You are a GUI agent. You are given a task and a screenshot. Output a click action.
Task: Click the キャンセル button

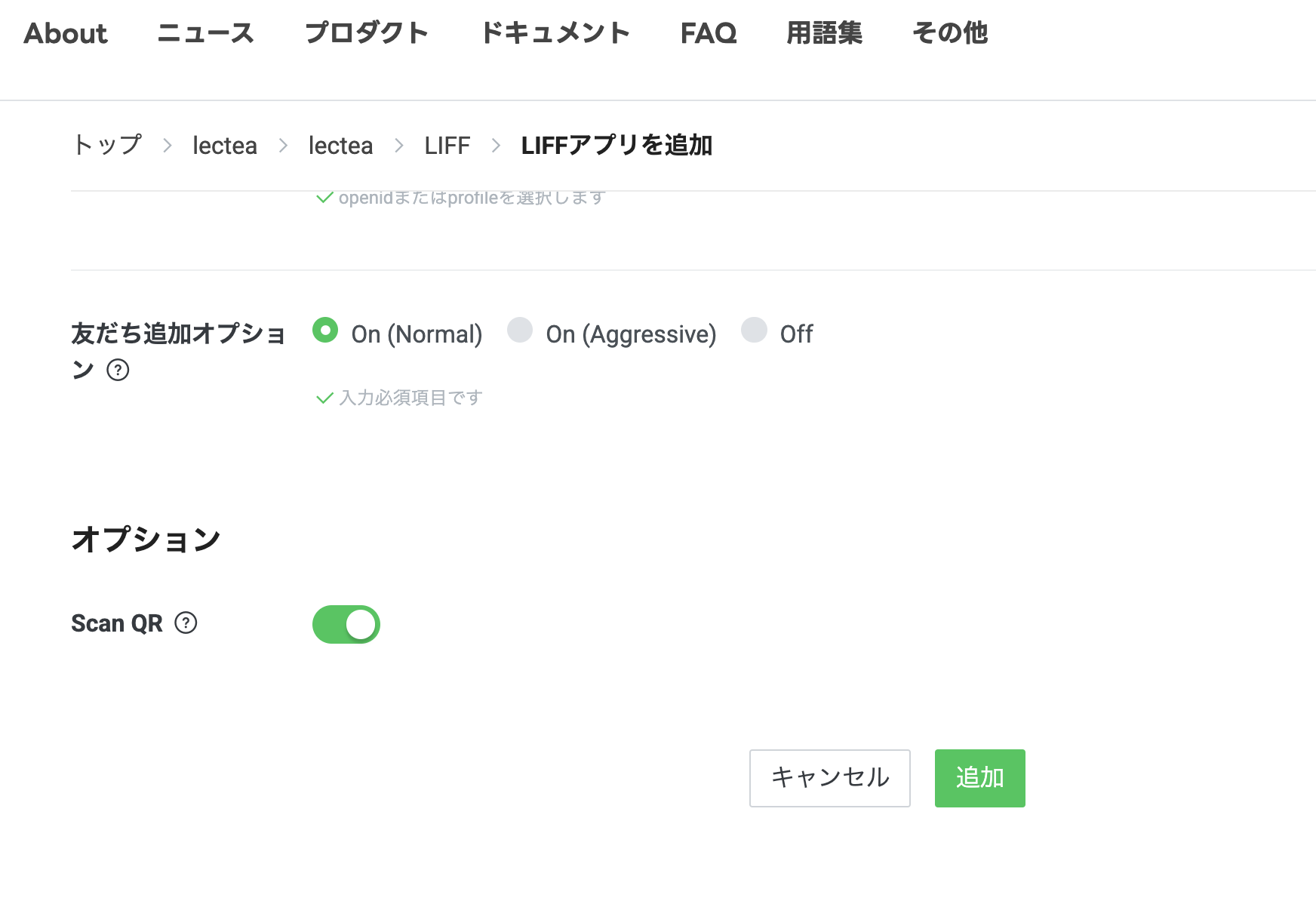tap(829, 777)
